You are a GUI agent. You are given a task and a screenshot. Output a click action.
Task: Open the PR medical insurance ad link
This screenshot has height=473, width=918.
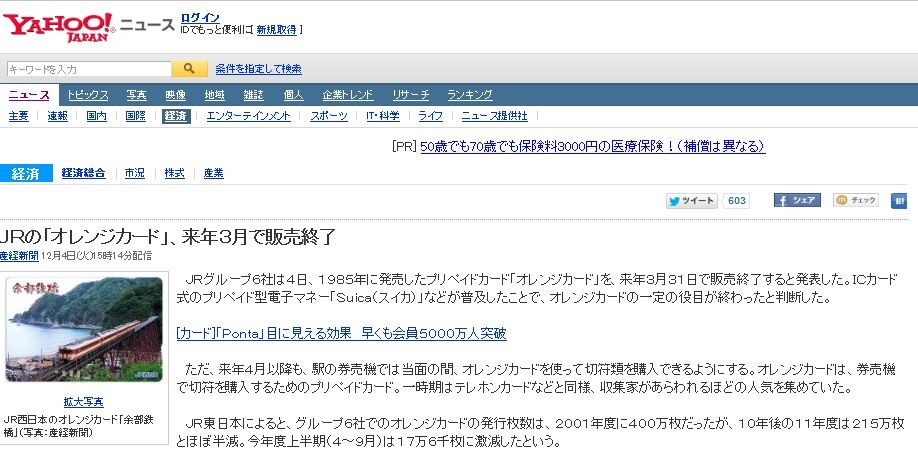592,146
